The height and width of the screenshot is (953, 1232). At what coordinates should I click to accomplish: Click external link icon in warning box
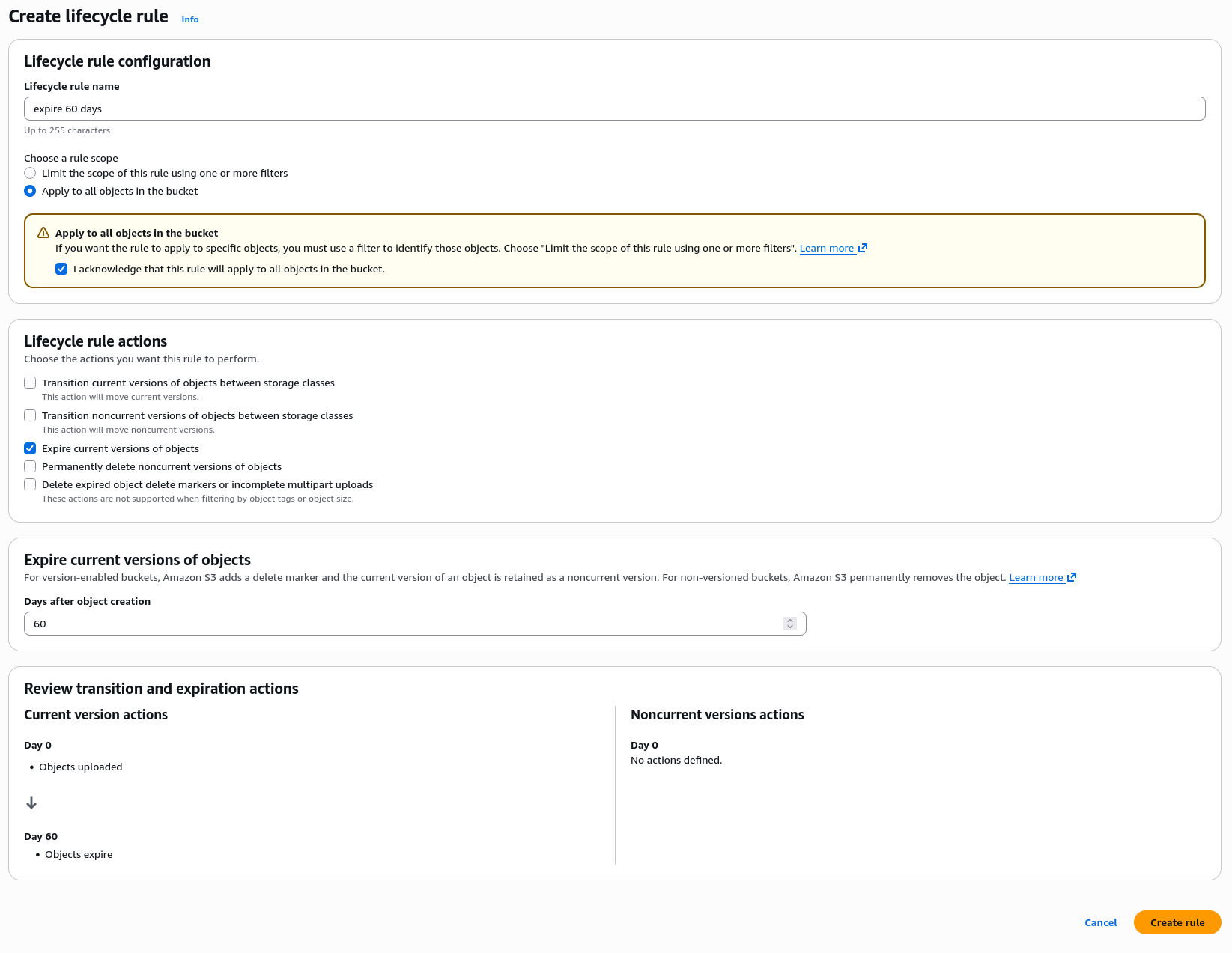coord(863,248)
